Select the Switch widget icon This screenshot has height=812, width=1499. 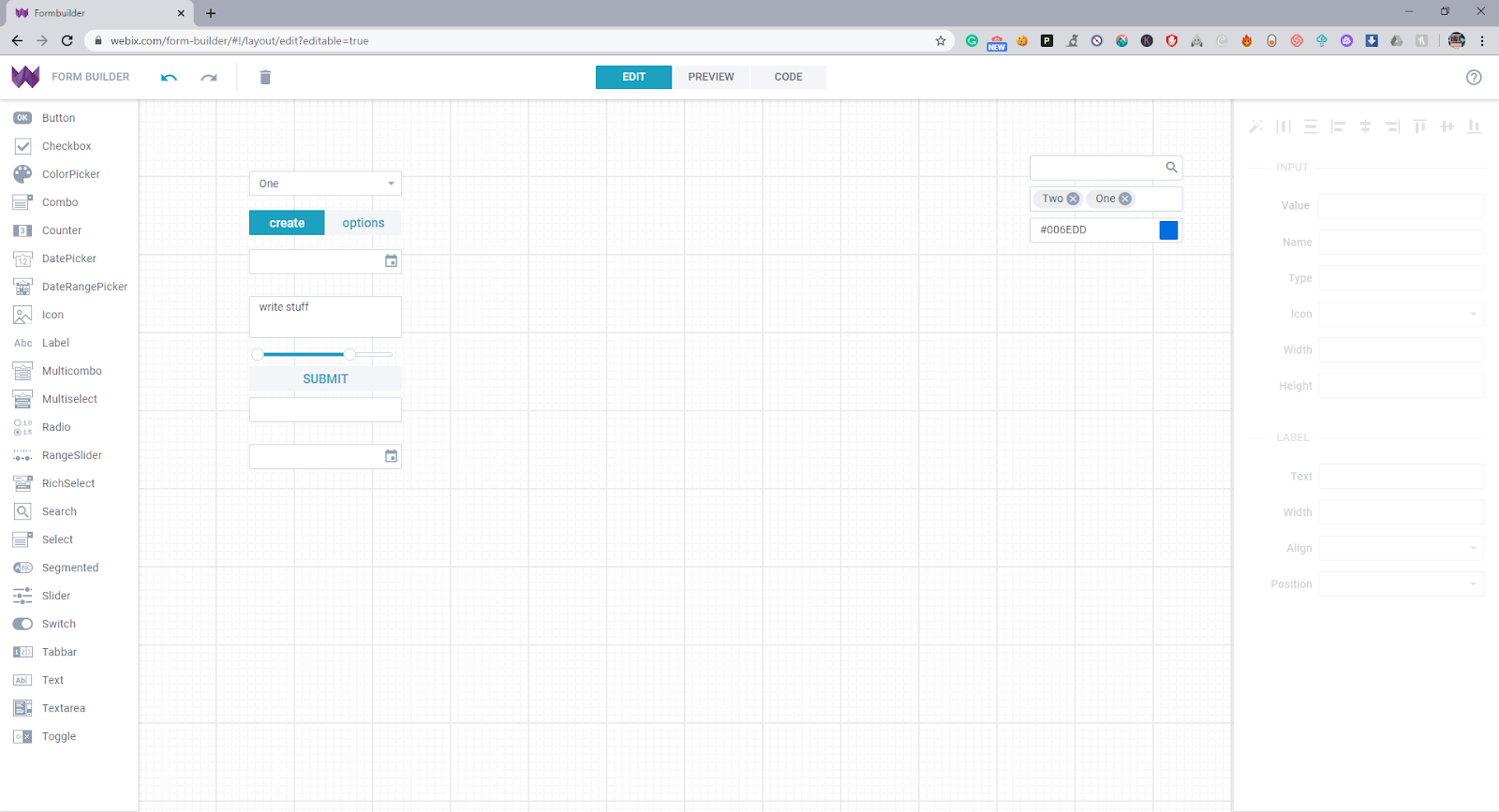22,624
